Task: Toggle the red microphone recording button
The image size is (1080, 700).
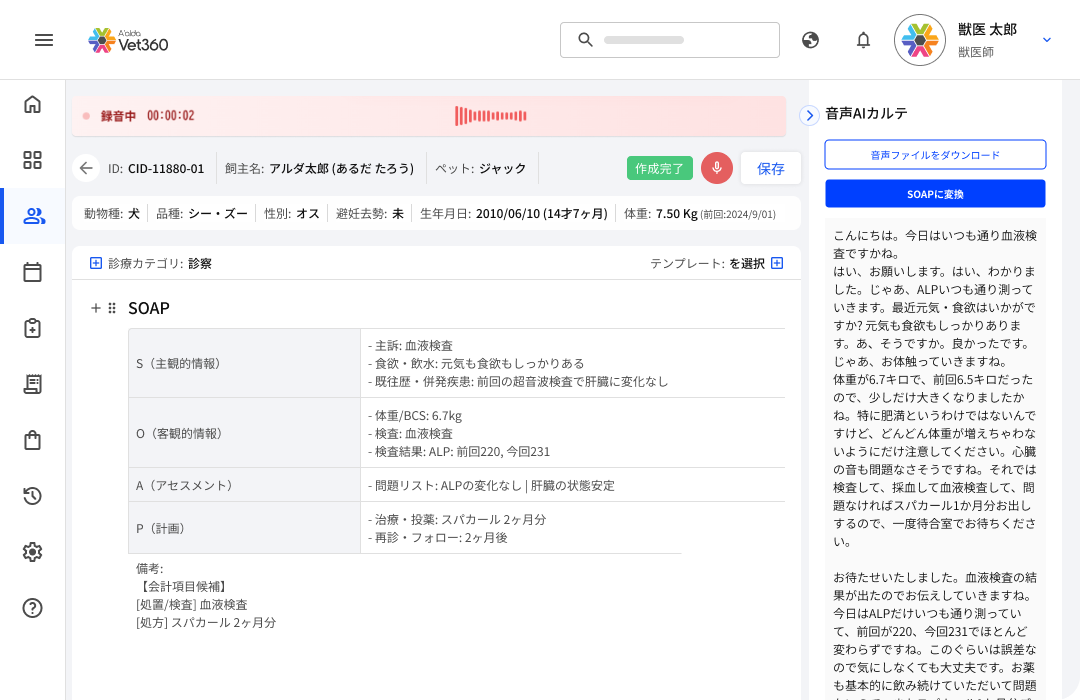Action: (x=717, y=168)
